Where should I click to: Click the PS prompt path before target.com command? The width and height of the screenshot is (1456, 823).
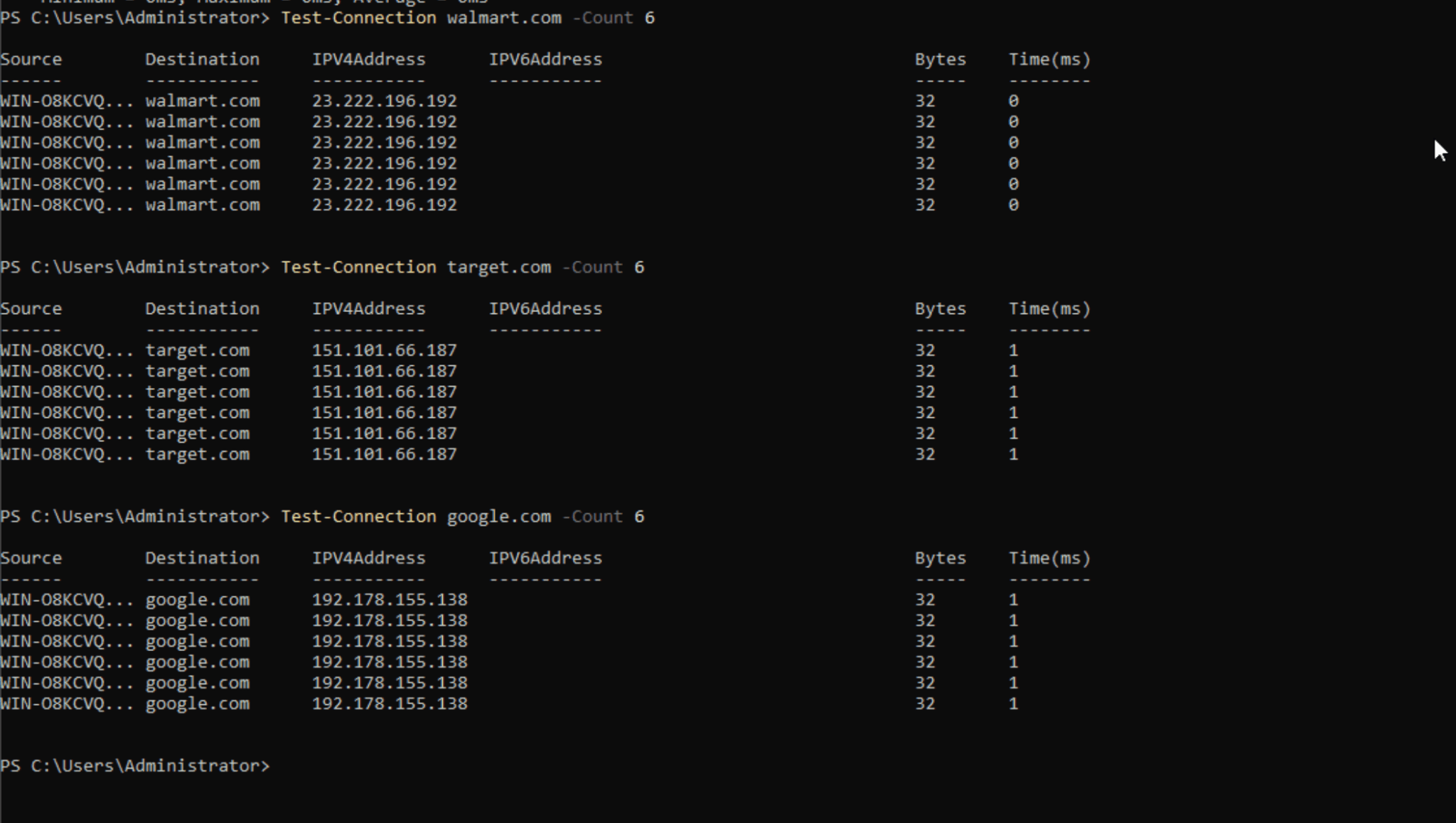(x=135, y=267)
